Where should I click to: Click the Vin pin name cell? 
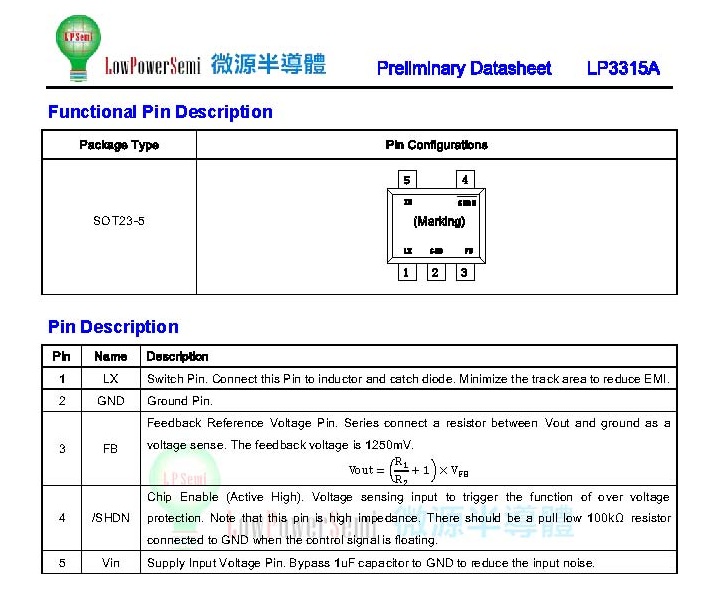tap(110, 563)
